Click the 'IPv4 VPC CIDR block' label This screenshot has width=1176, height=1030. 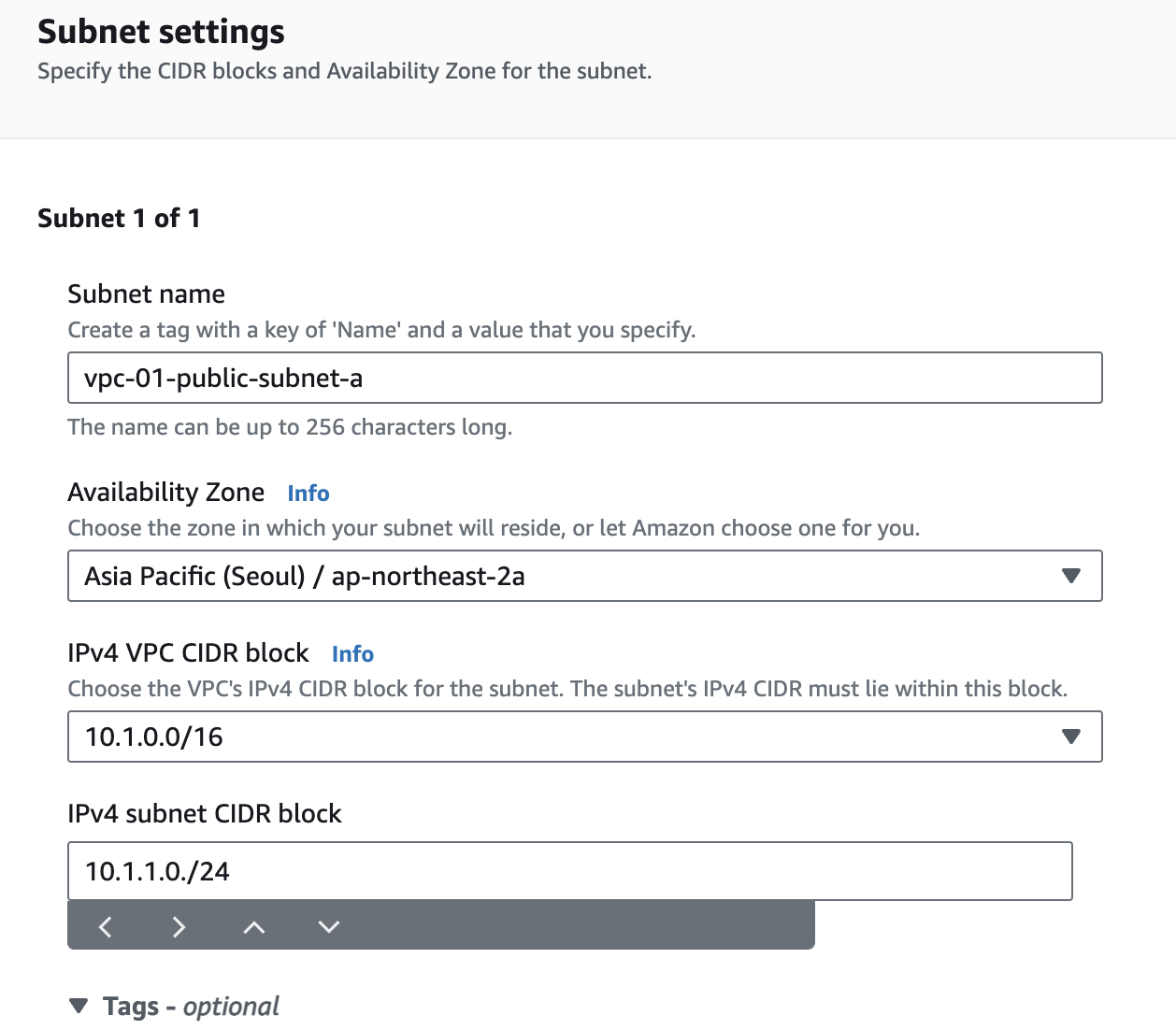(188, 653)
